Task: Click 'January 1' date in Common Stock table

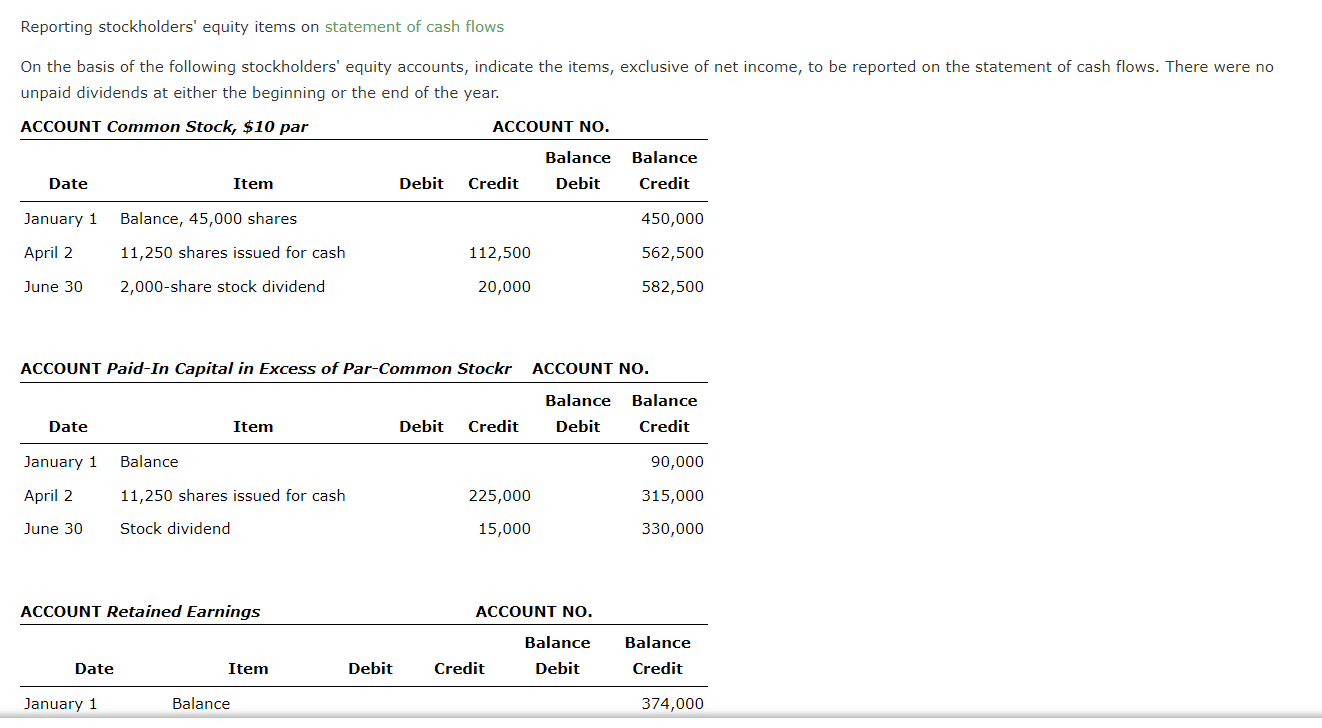Action: point(61,219)
